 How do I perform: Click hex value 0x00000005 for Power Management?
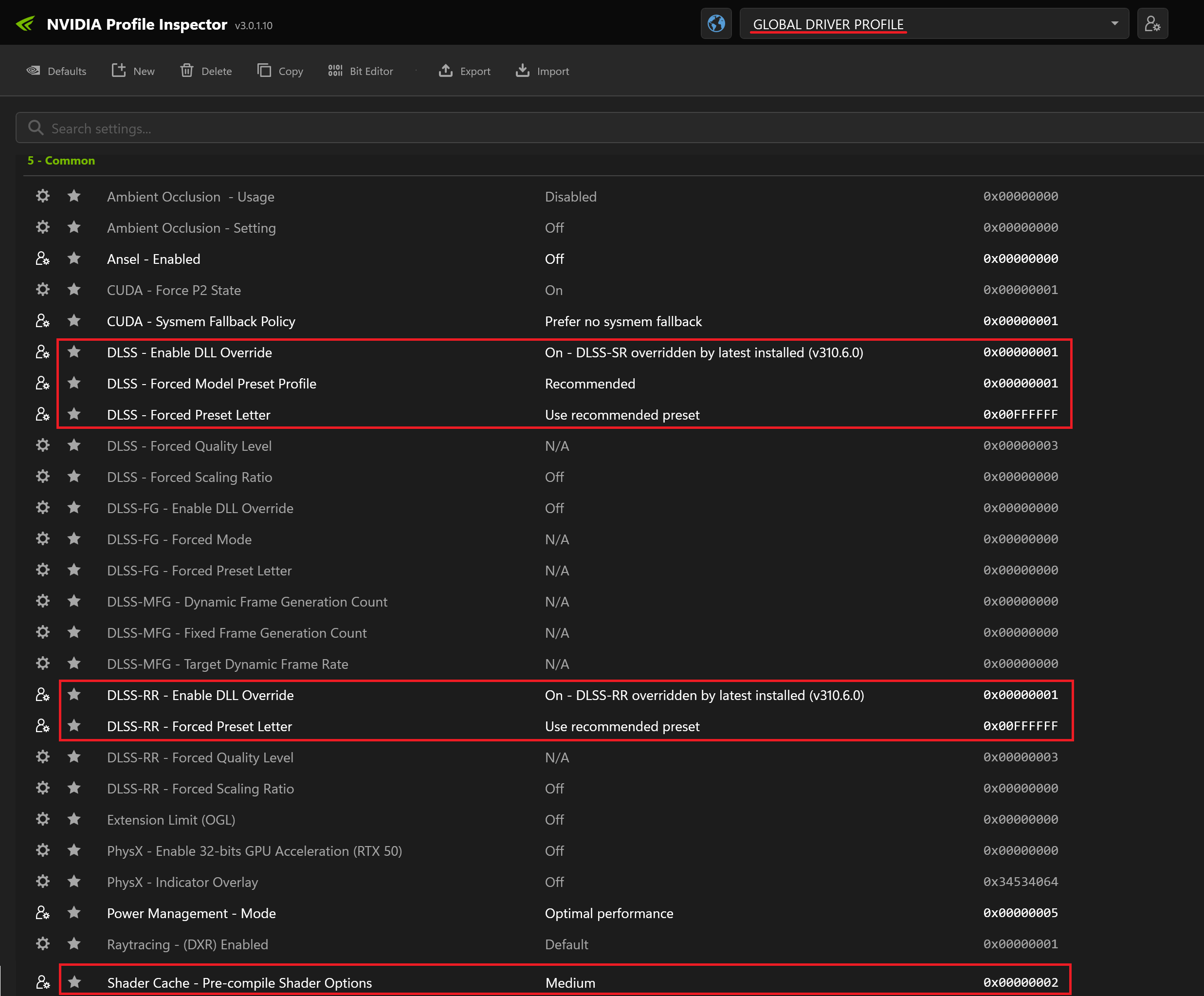[x=1021, y=913]
